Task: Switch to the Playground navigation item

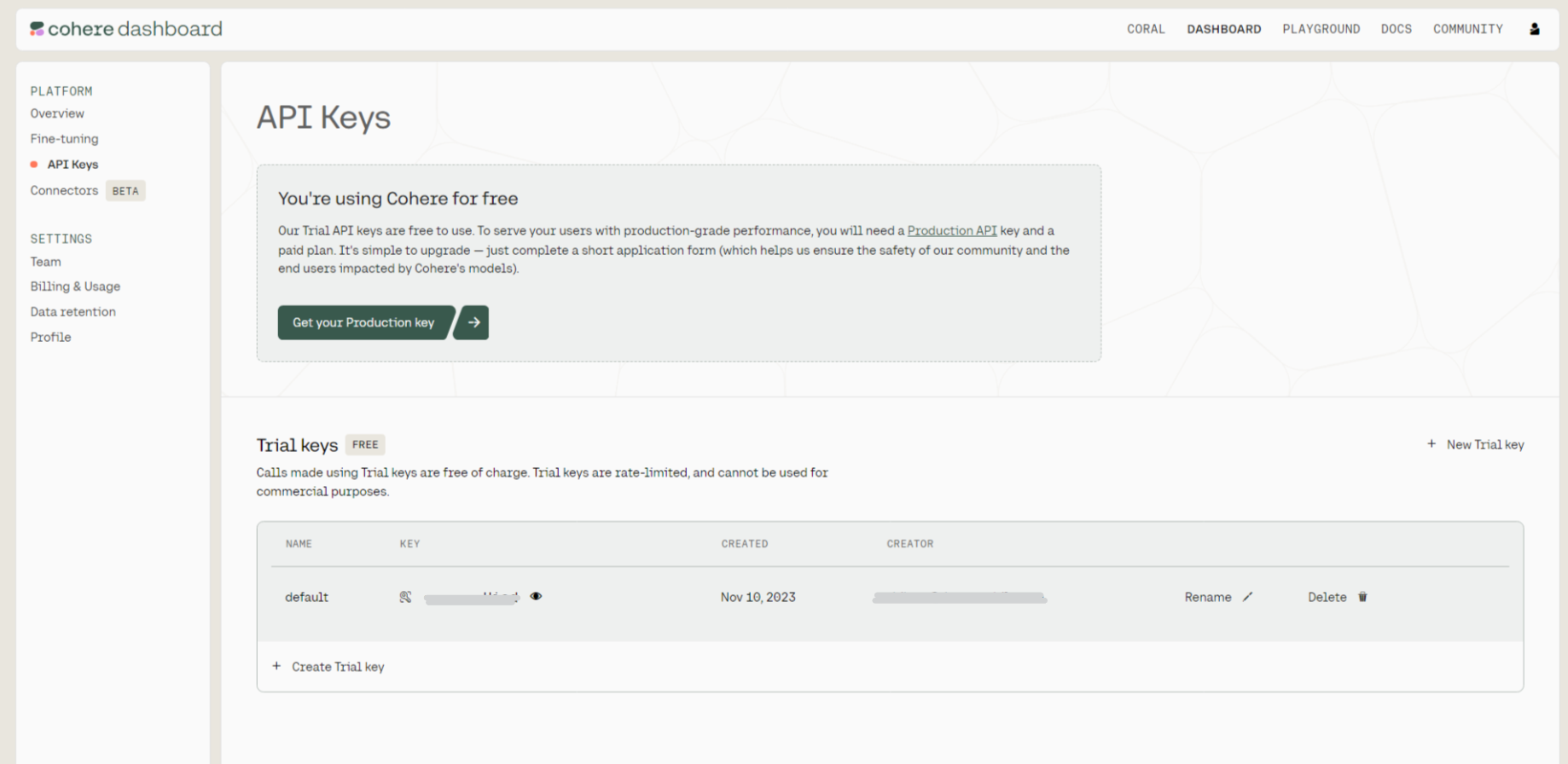Action: [x=1321, y=29]
